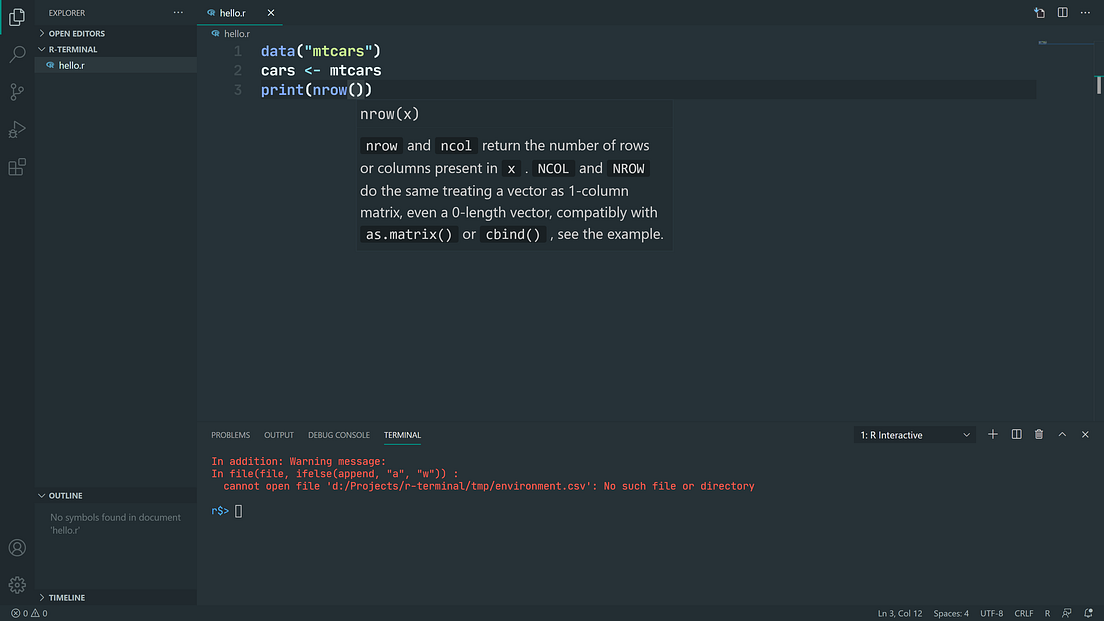The image size is (1104, 621).
Task: Toggle problems count in status bar
Action: point(25,612)
